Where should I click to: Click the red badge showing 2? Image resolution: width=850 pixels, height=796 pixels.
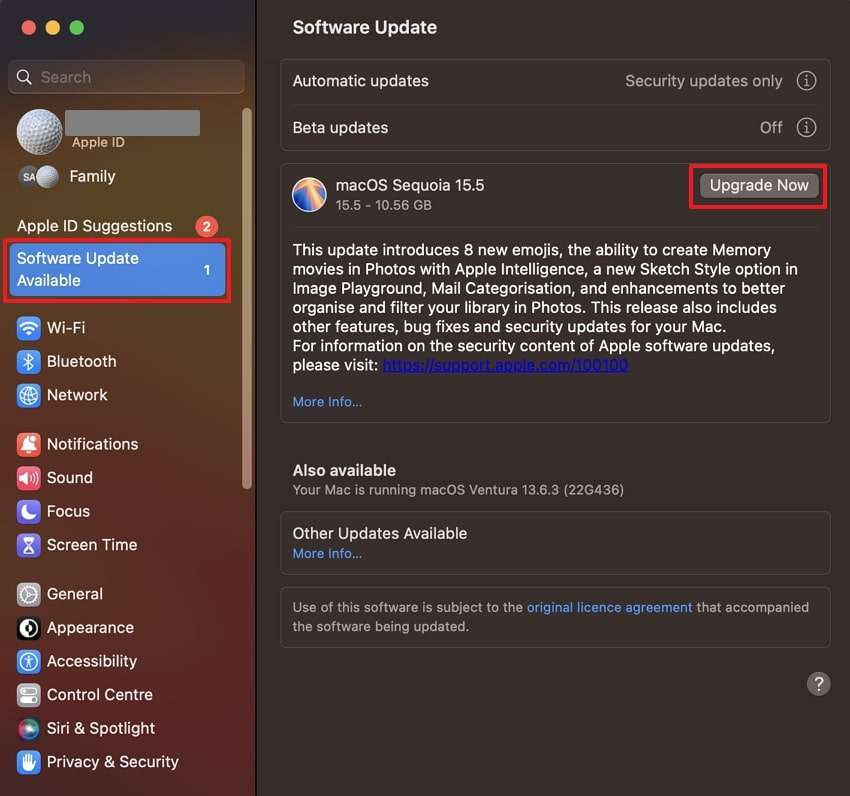pyautogui.click(x=207, y=226)
